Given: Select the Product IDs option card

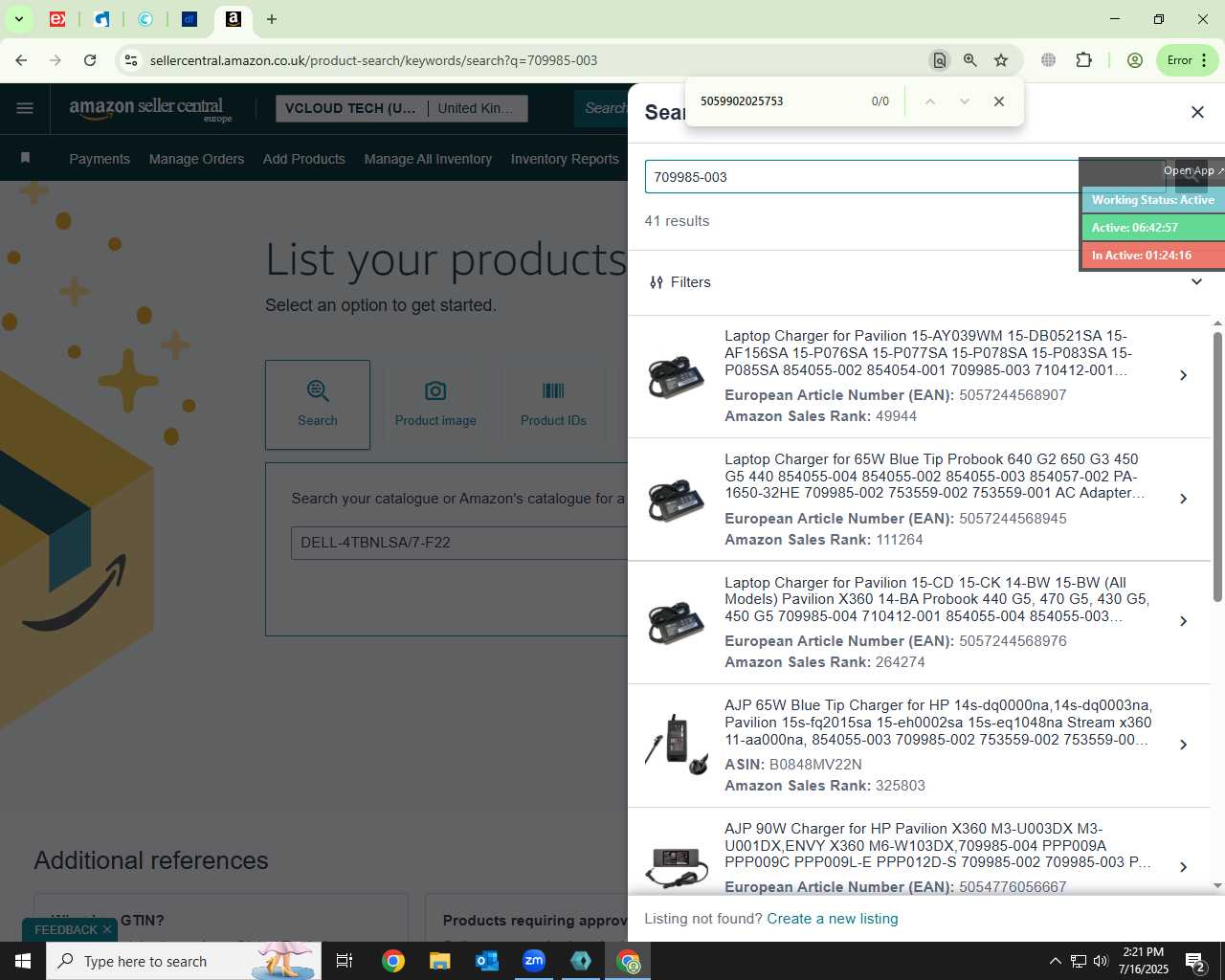Looking at the screenshot, I should [x=553, y=405].
